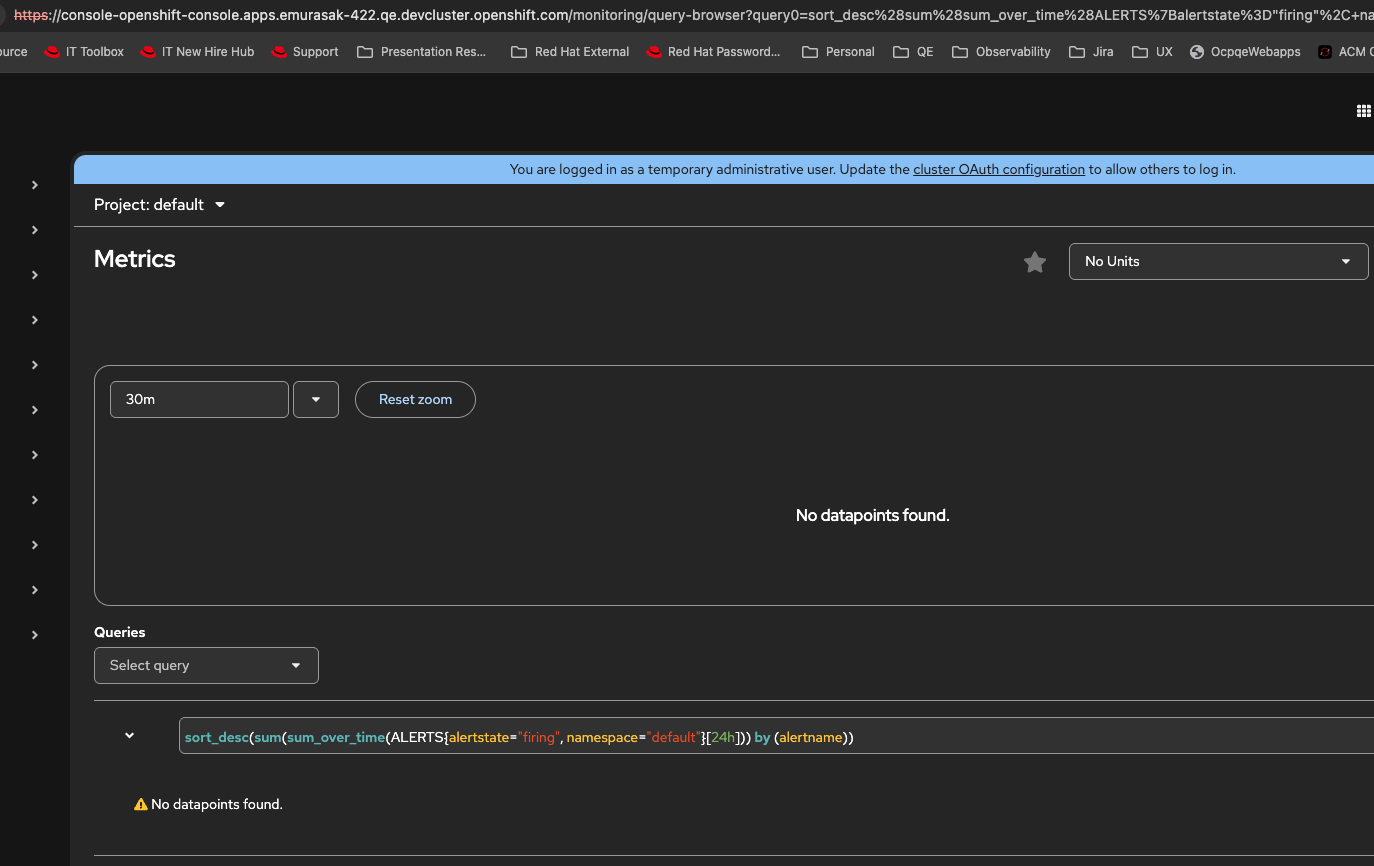Open the Personal bookmark folder

click(x=838, y=52)
